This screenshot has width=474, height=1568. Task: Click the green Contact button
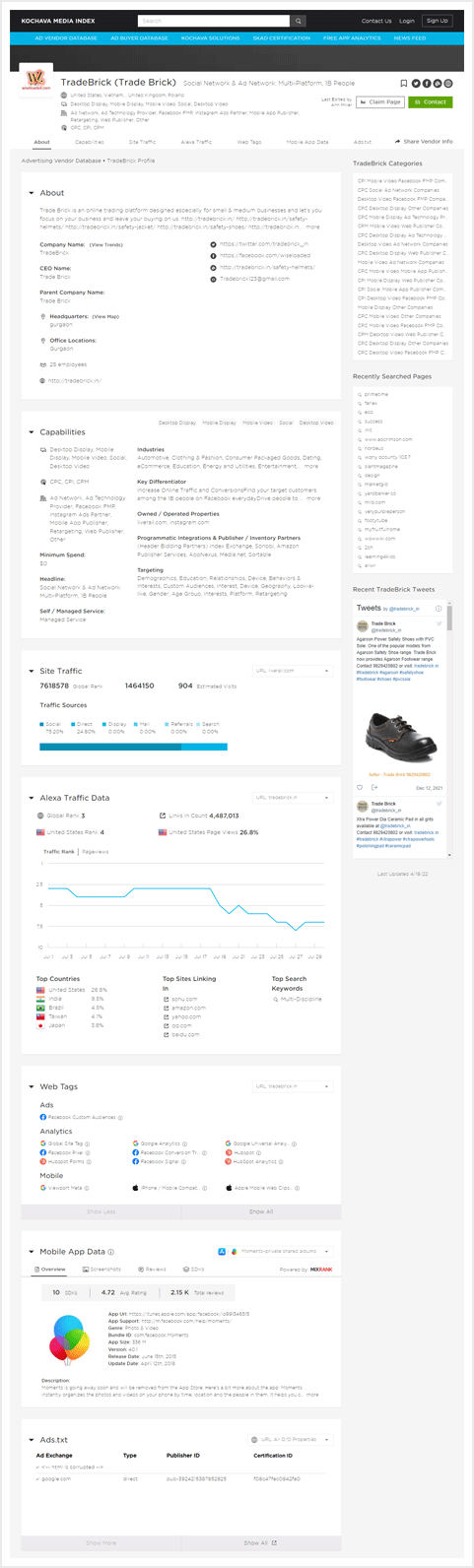tap(431, 101)
